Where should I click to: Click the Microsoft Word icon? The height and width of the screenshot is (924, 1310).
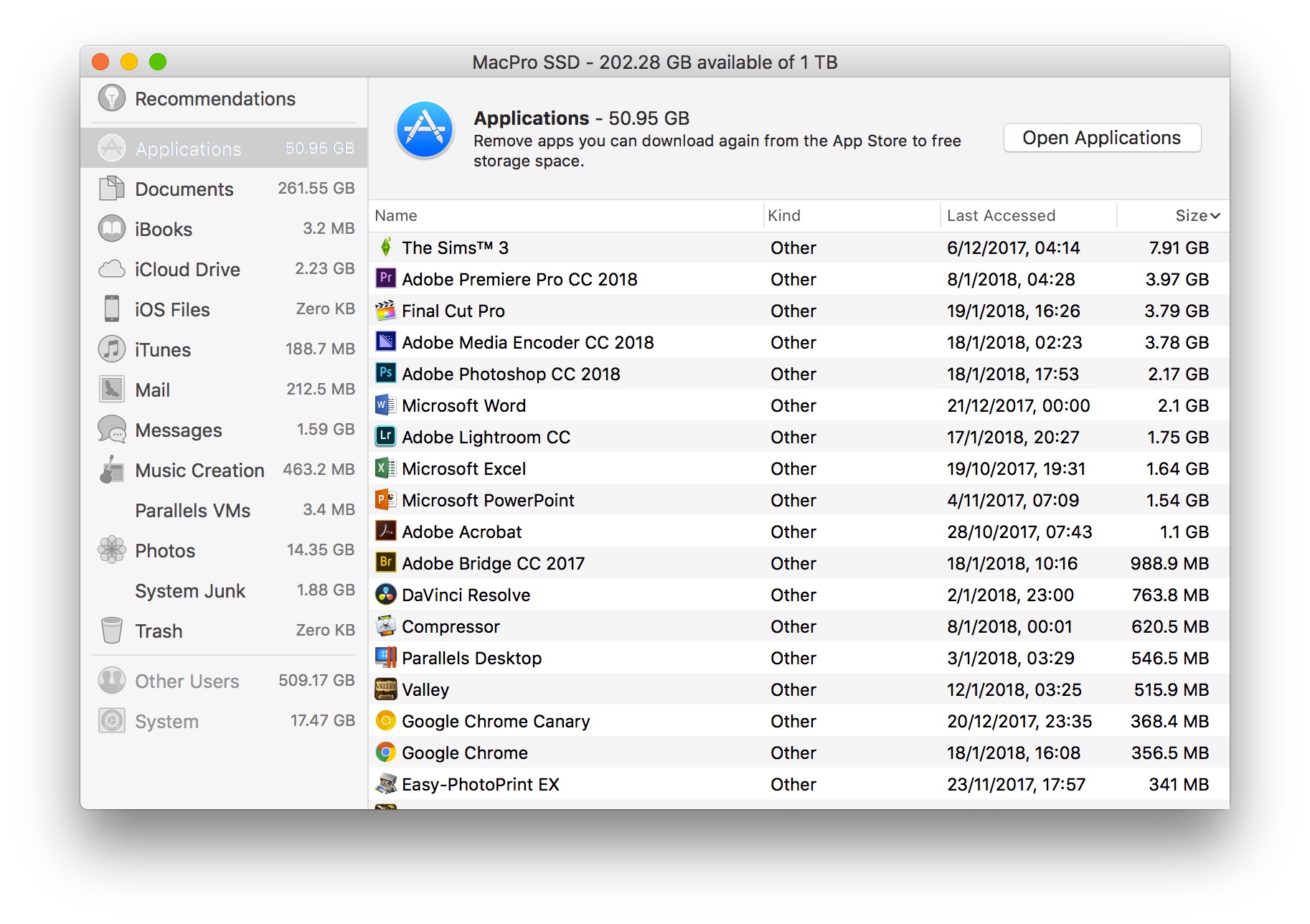click(386, 405)
